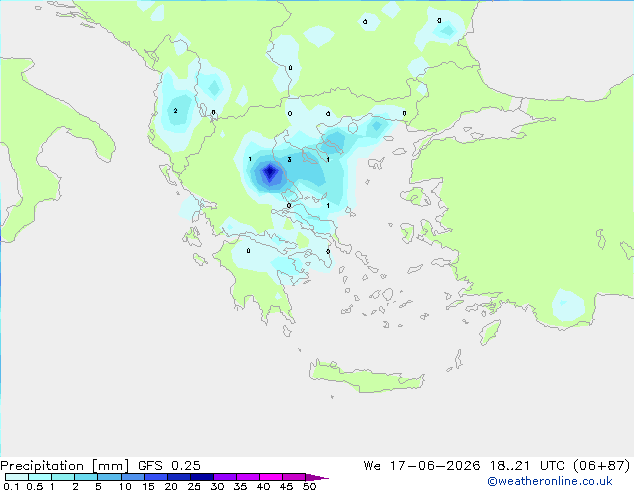The width and height of the screenshot is (634, 490).
Task: Click the "30" legend scale label
Action: click(217, 486)
